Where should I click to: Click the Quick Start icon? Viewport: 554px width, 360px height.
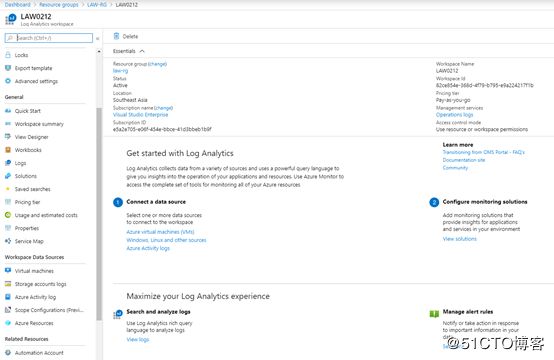click(x=8, y=111)
